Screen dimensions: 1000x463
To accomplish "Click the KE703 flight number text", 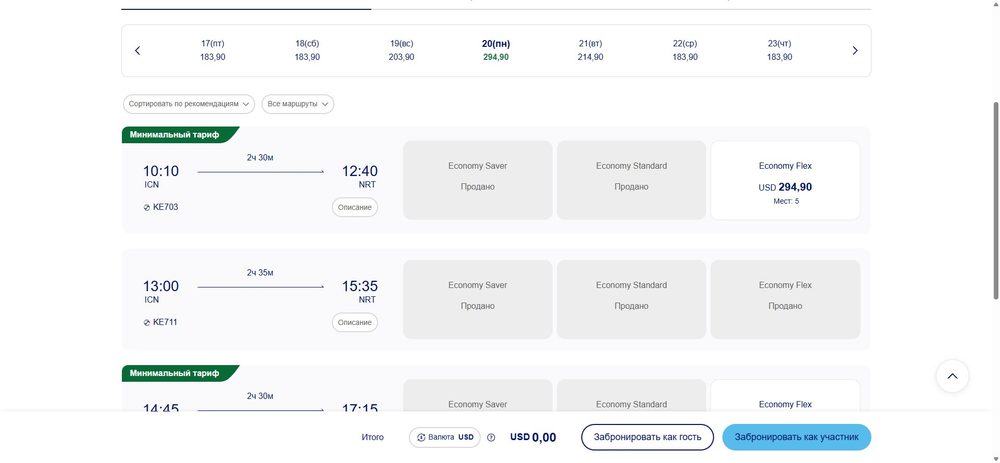I will point(166,207).
